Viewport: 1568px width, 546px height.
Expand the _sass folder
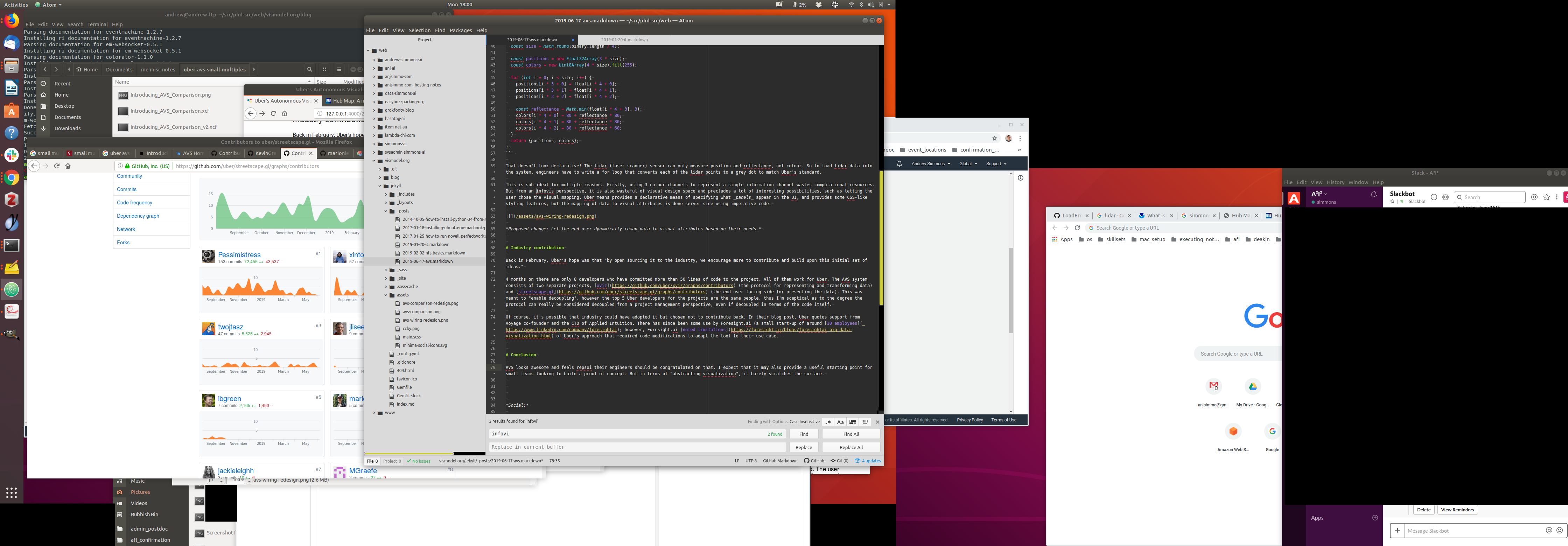(x=386, y=269)
